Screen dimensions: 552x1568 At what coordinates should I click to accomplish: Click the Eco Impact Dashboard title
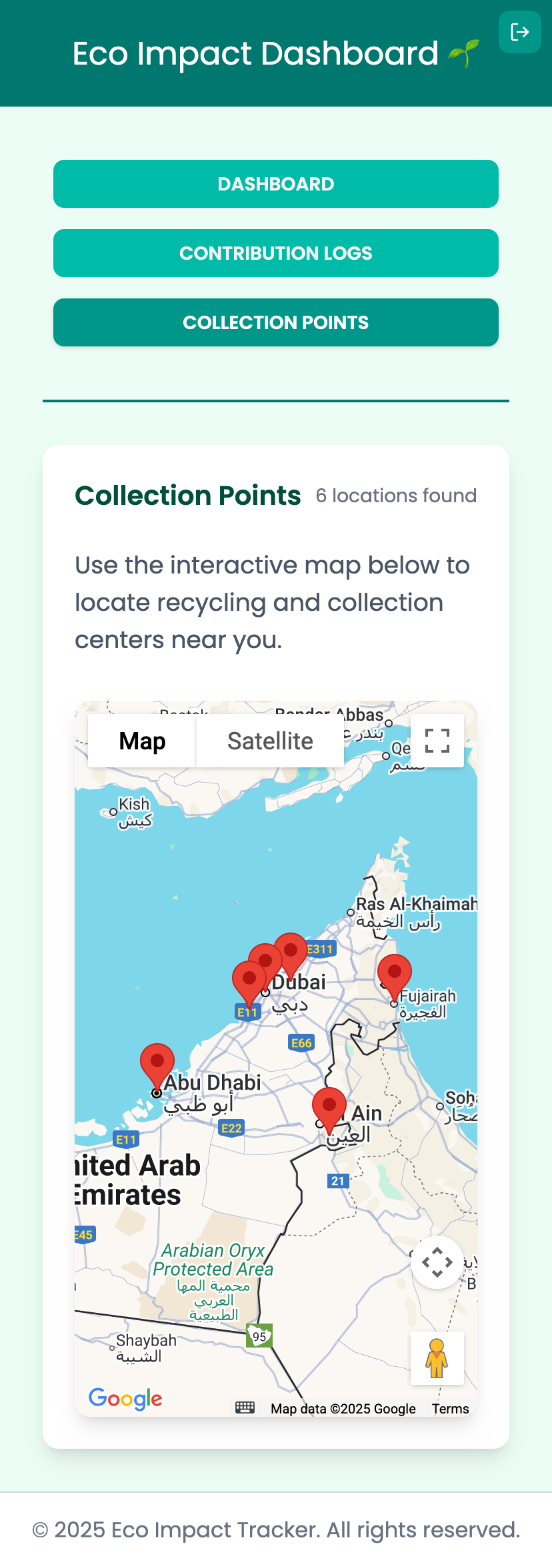tap(255, 53)
